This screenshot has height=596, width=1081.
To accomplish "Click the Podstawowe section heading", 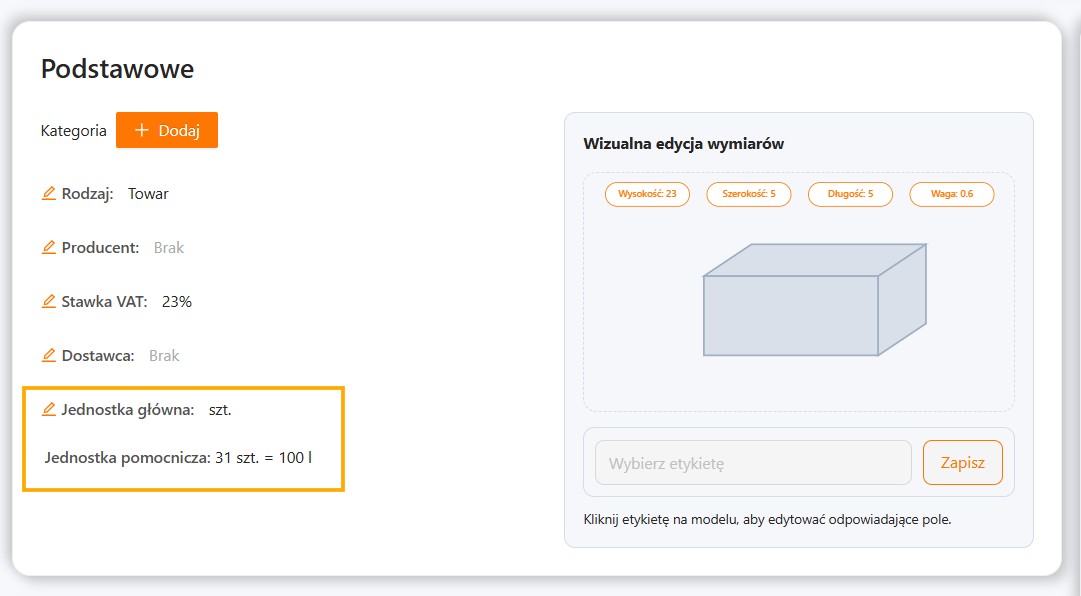I will (x=117, y=69).
